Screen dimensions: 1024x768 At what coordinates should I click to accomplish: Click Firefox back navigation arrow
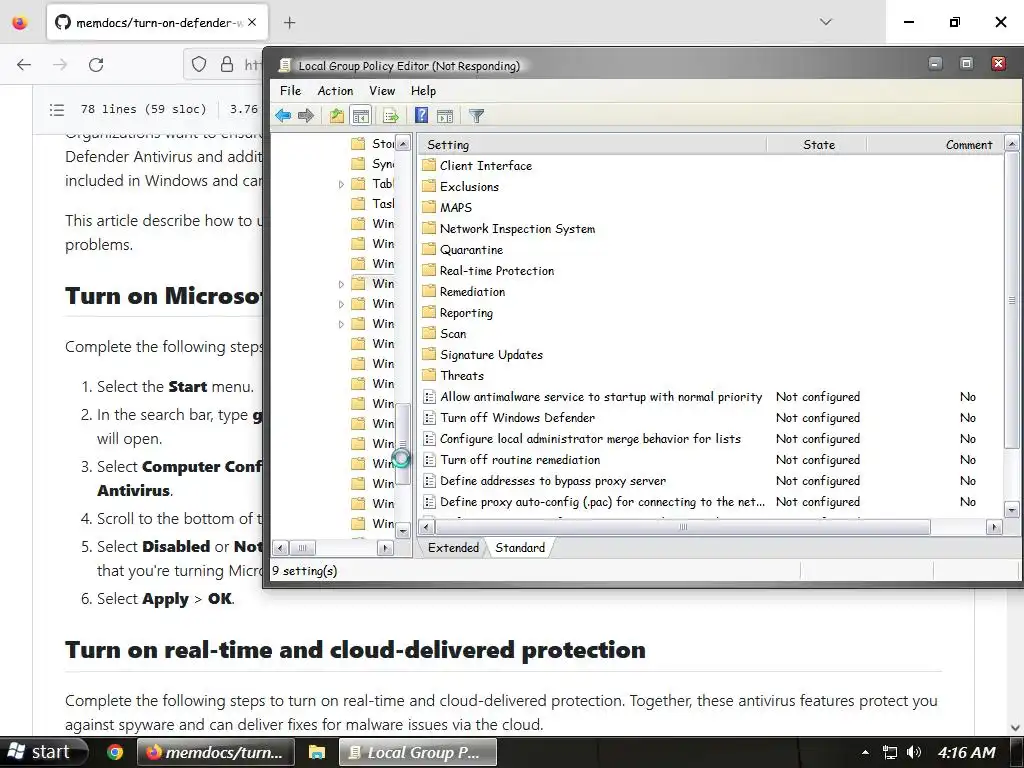24,65
